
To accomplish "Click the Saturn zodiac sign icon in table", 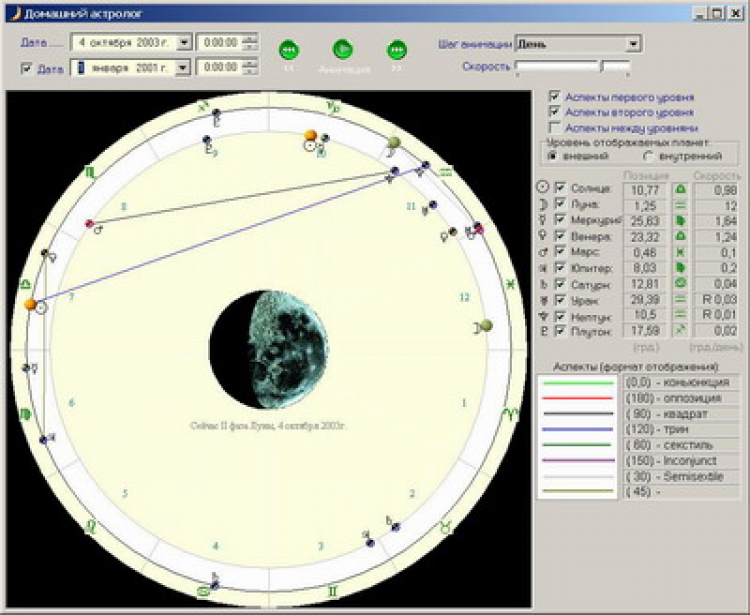I will (680, 284).
